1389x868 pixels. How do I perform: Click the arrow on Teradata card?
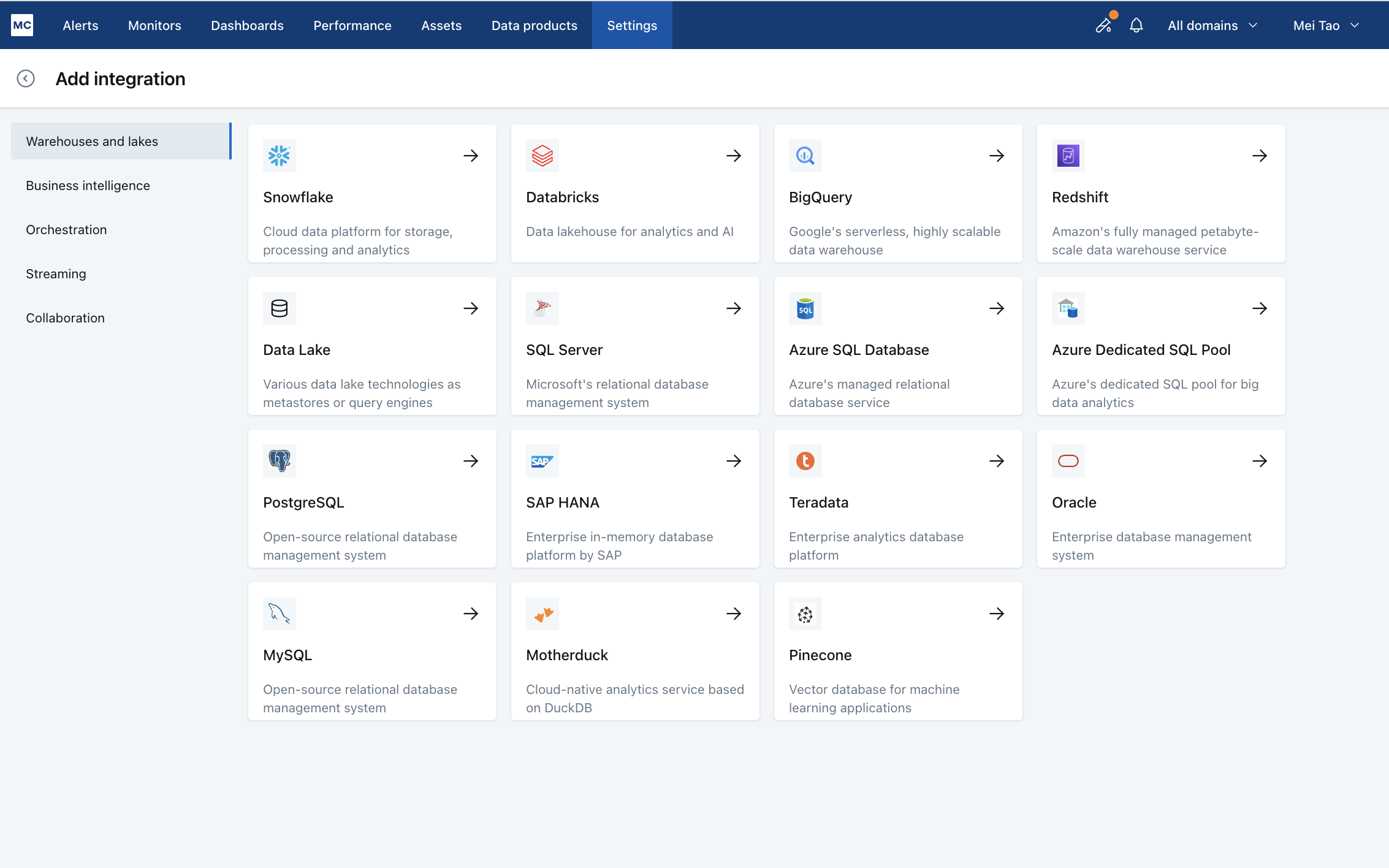(x=997, y=461)
